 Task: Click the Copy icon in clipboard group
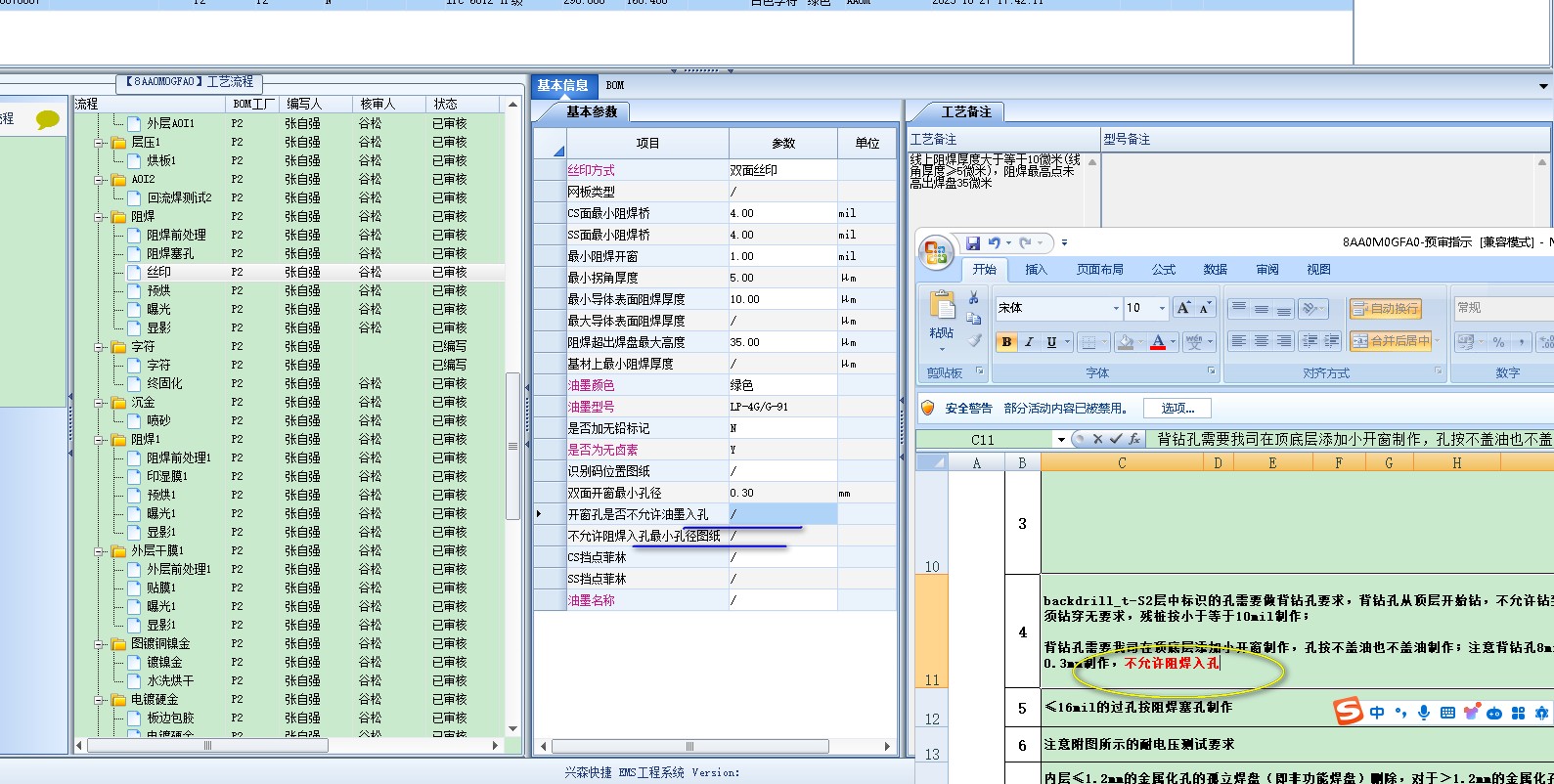click(974, 319)
